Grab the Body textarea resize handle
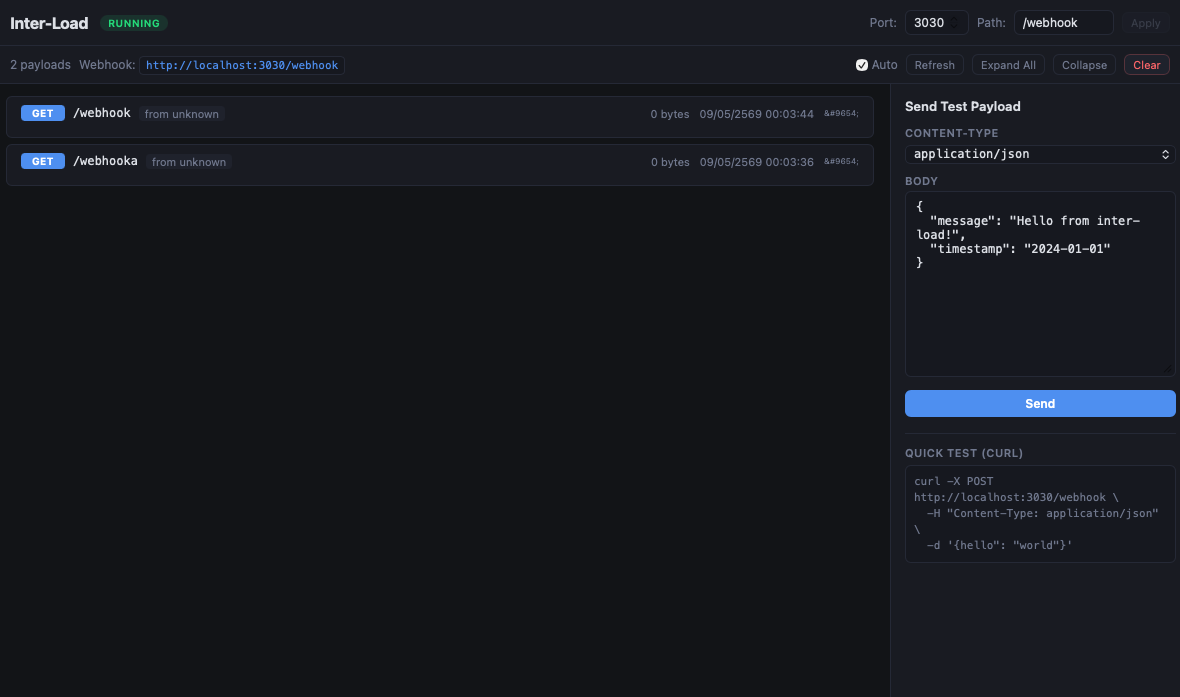This screenshot has width=1180, height=697. [1168, 369]
